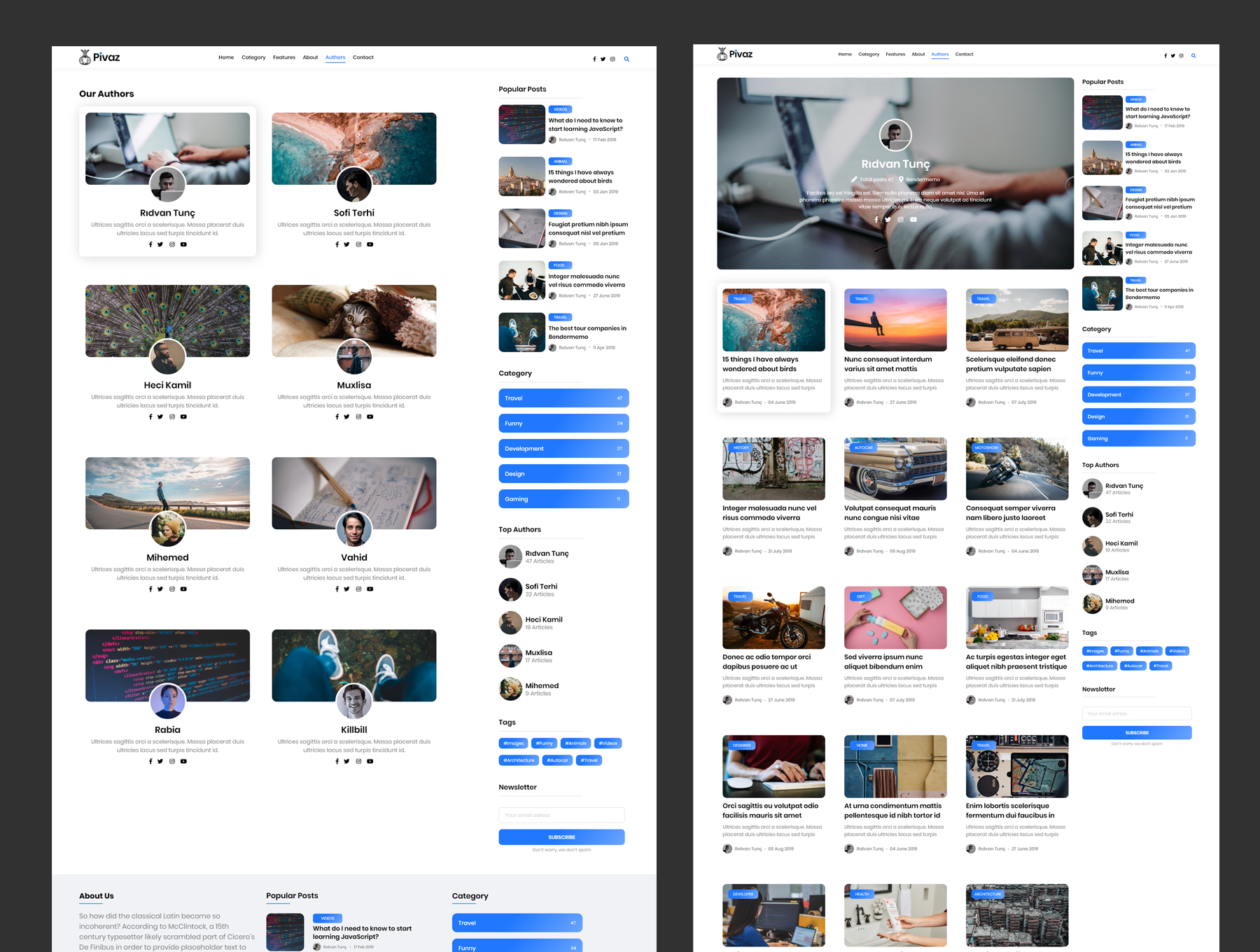
Task: Select the Travel category in left sidebar
Action: coord(563,398)
